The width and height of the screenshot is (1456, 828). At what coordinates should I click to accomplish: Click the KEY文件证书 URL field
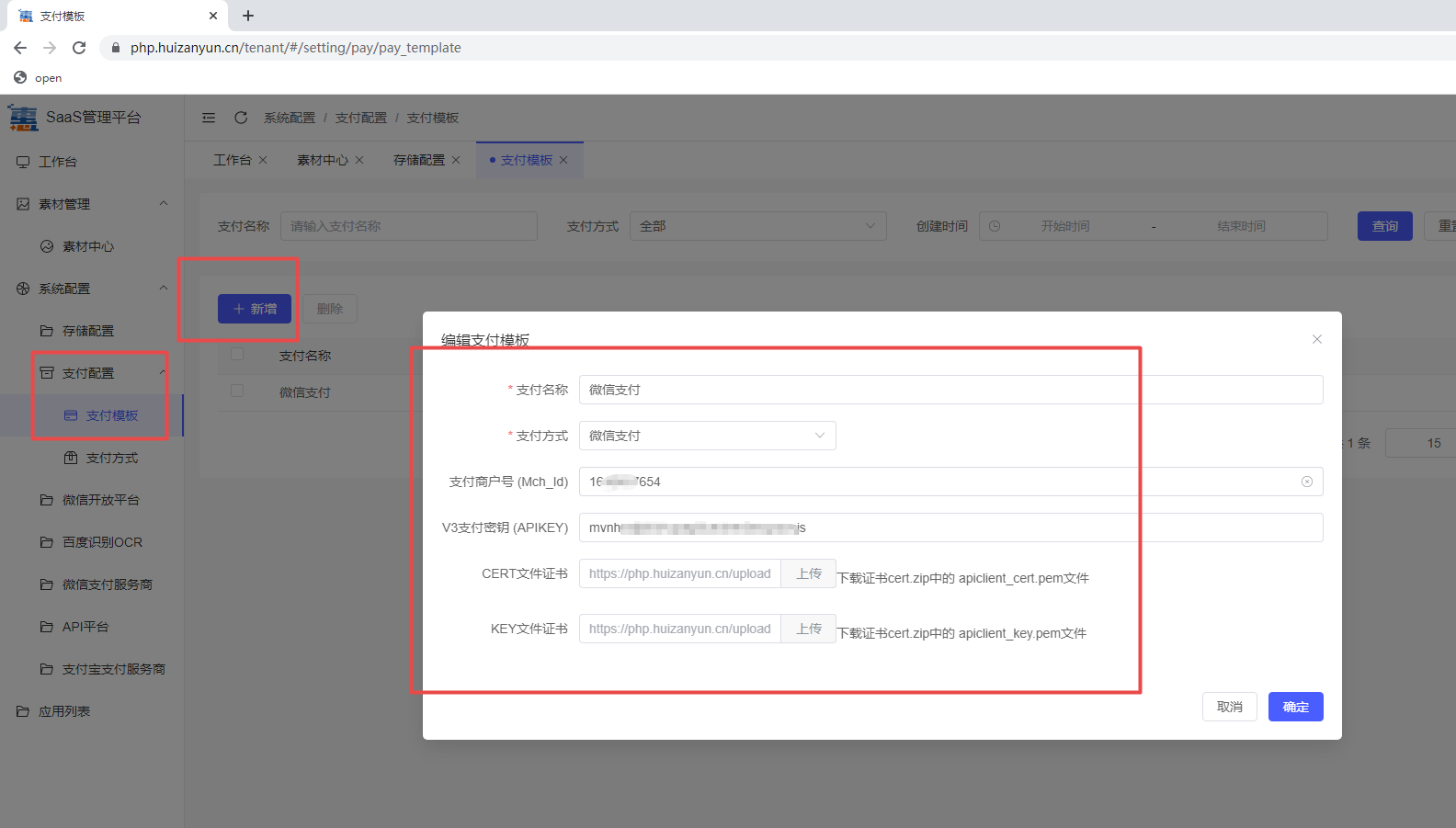coord(680,629)
